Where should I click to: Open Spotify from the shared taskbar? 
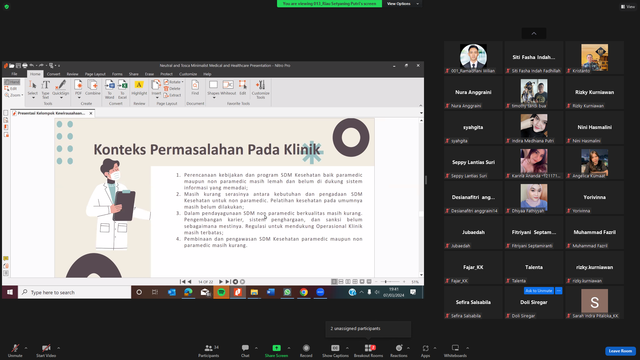coord(221,292)
